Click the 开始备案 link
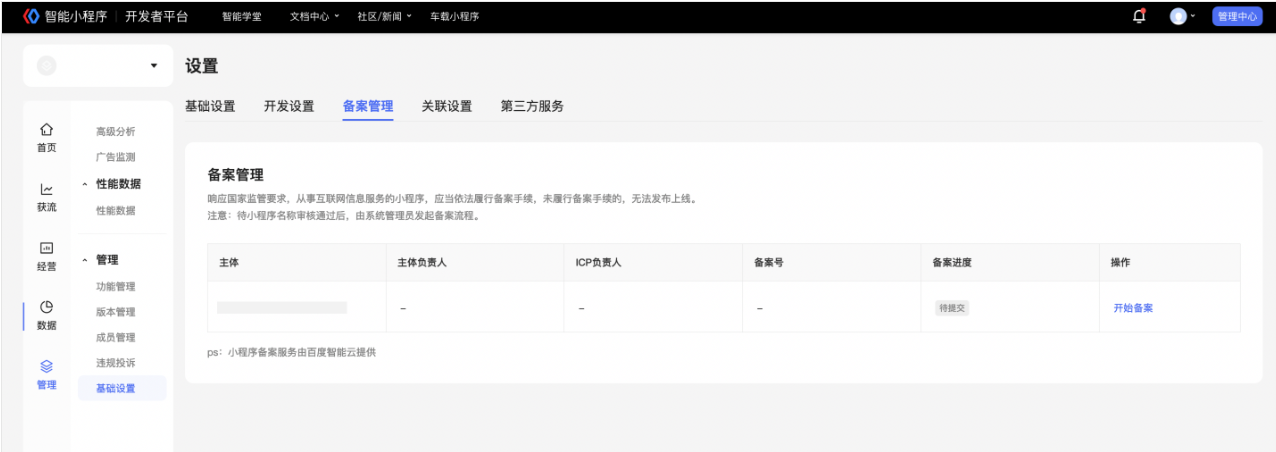This screenshot has height=452, width=1276. [x=1133, y=308]
